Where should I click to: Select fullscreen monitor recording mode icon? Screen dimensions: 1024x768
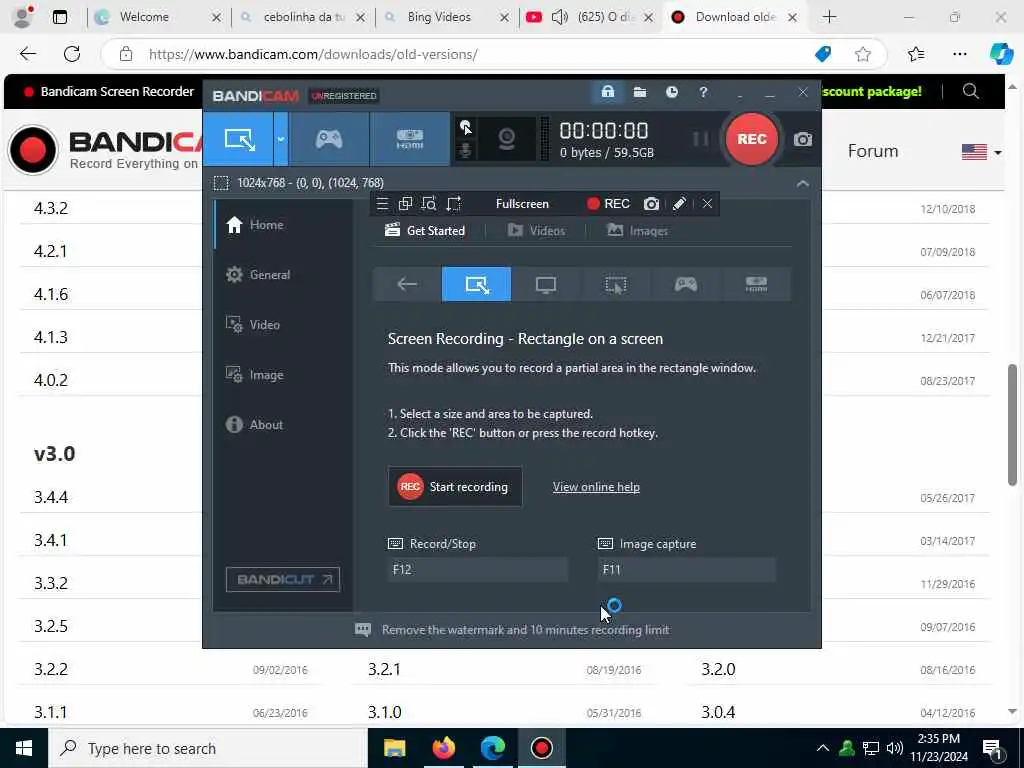coord(546,284)
